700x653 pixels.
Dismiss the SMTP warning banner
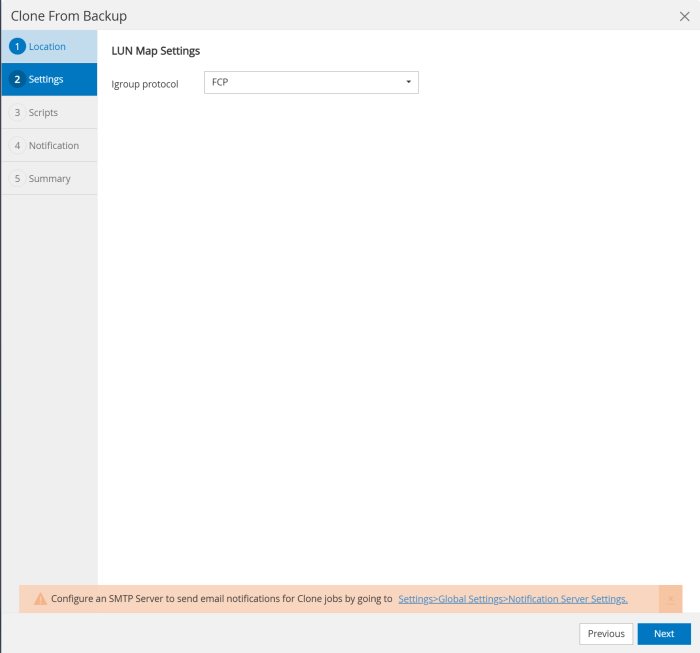coord(671,599)
